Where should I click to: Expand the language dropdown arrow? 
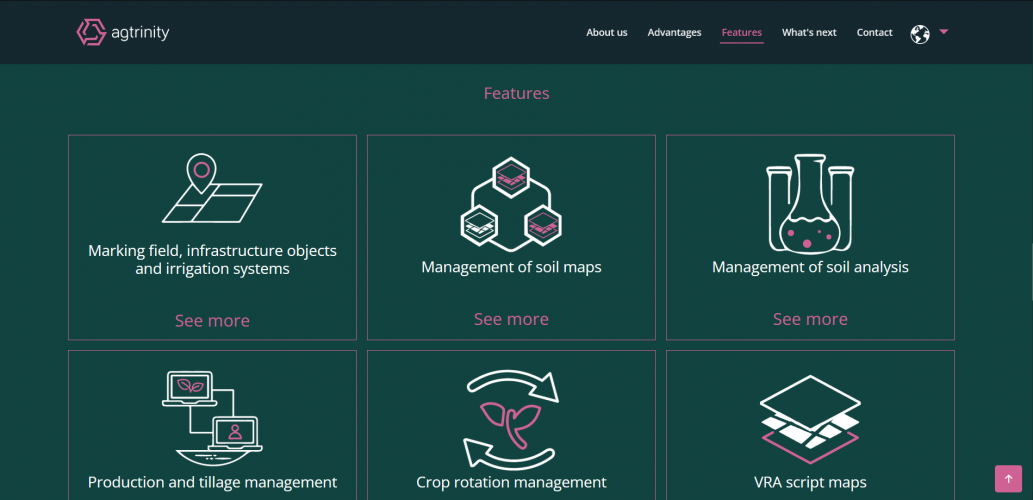click(x=943, y=31)
